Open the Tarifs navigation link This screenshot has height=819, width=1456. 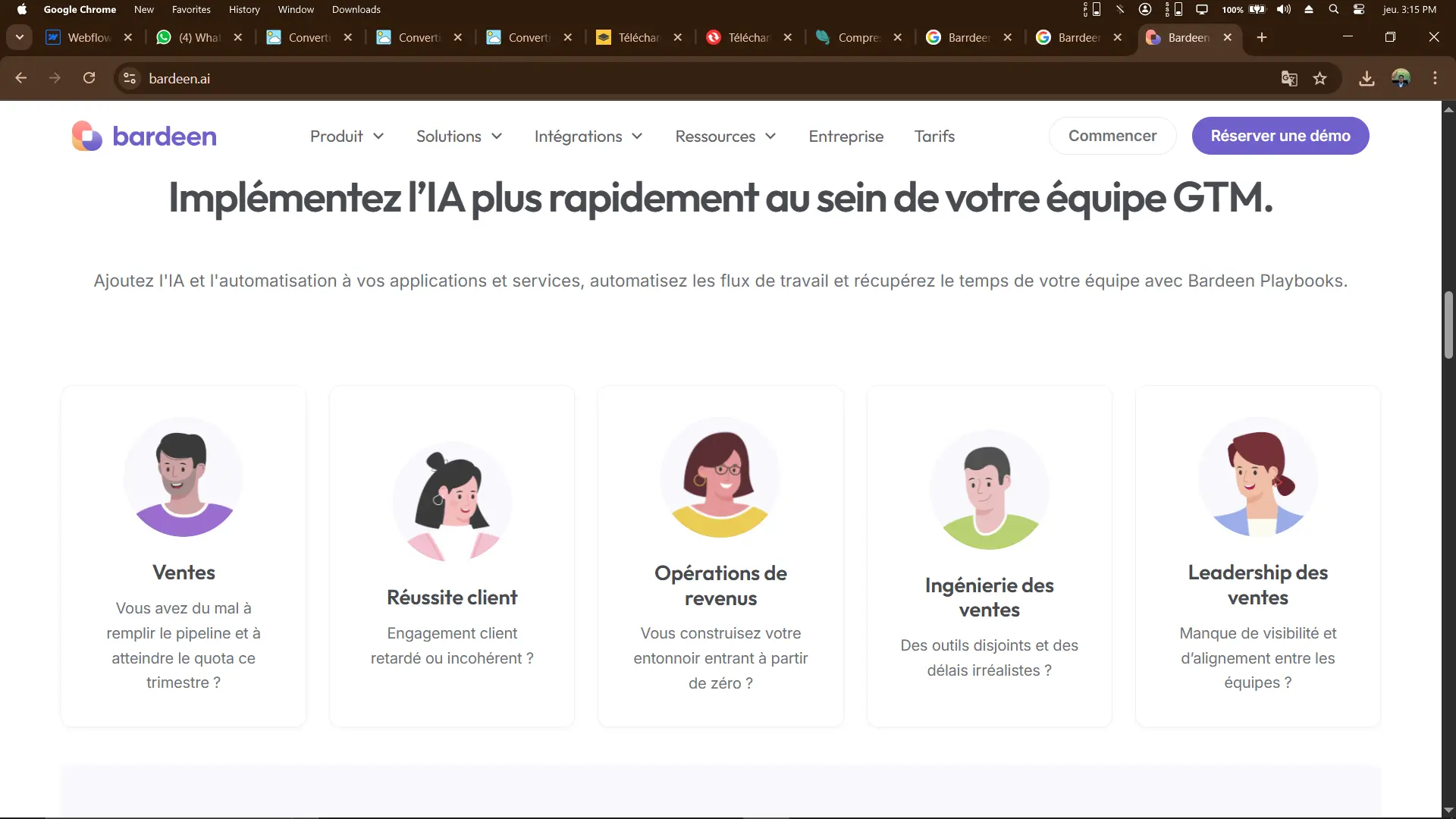click(x=934, y=136)
